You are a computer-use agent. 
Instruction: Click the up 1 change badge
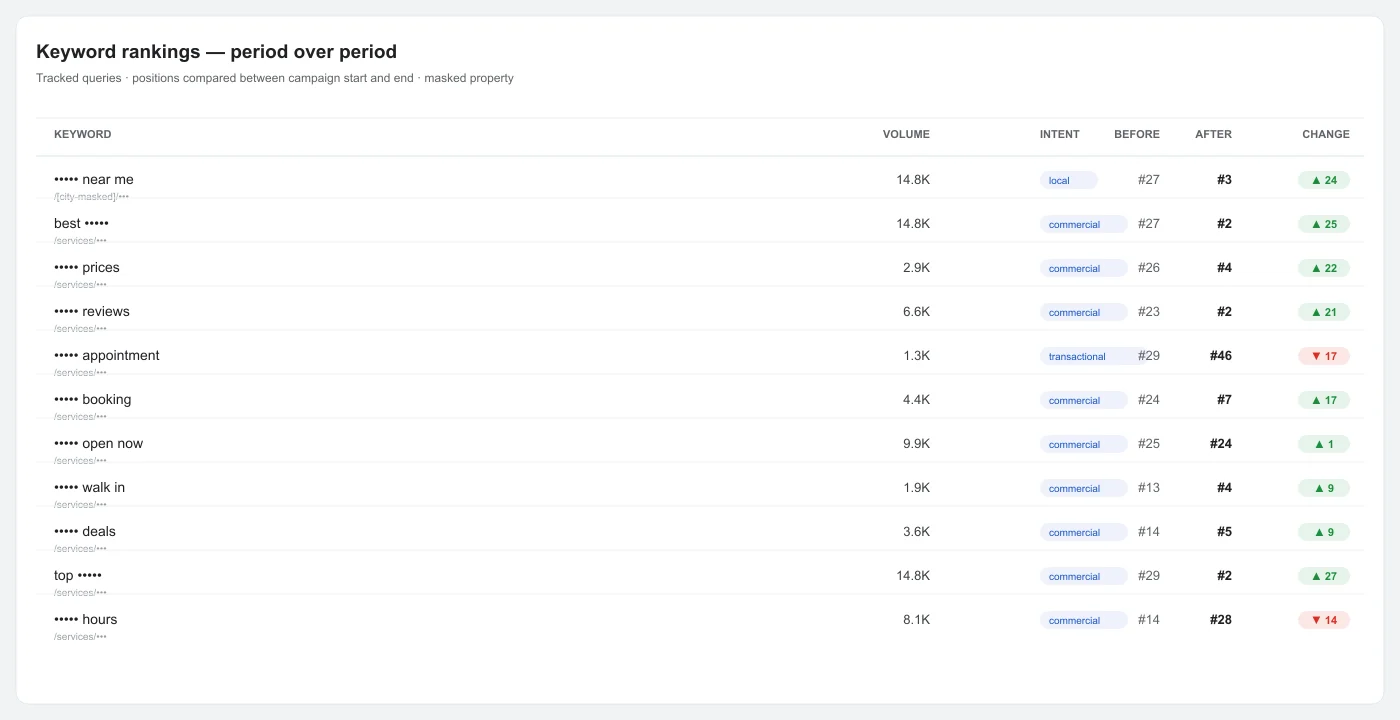(1324, 444)
